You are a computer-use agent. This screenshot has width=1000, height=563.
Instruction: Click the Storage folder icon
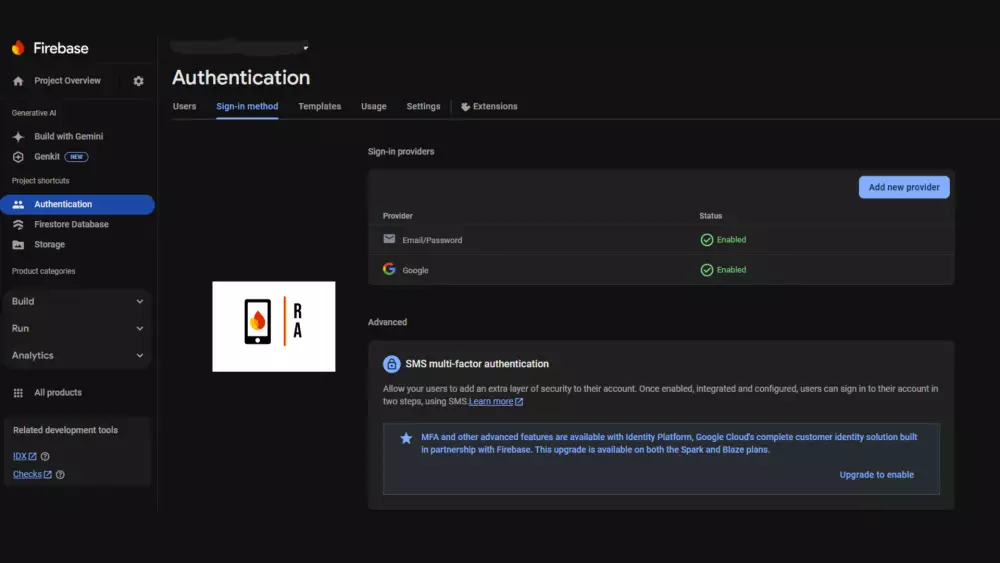(x=18, y=245)
